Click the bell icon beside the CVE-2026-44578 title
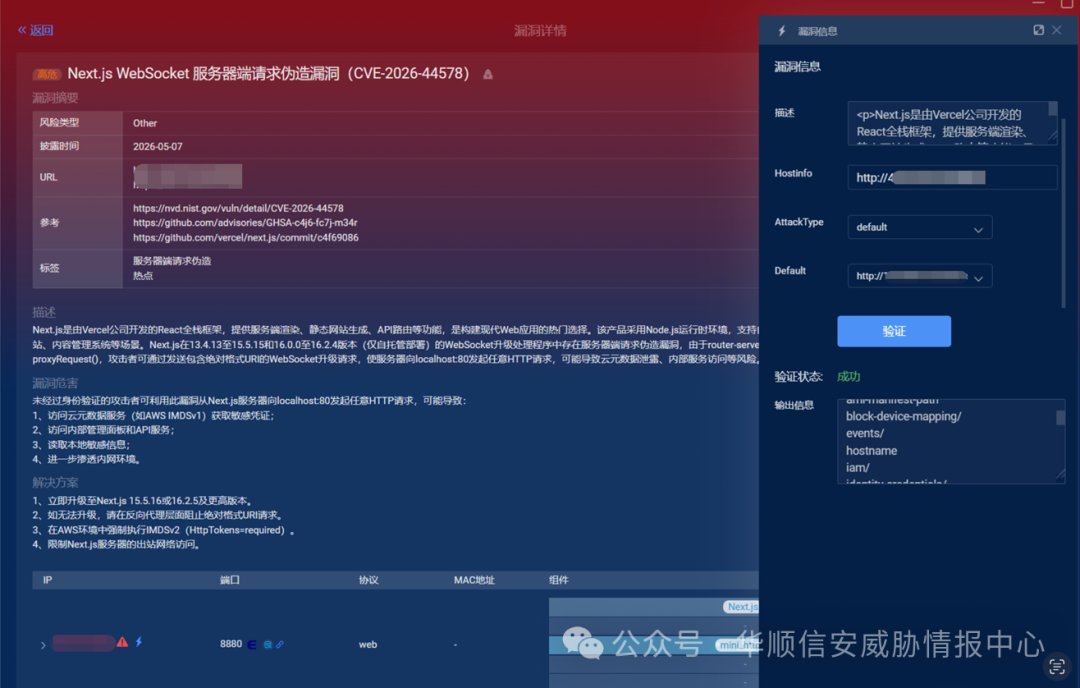 488,74
